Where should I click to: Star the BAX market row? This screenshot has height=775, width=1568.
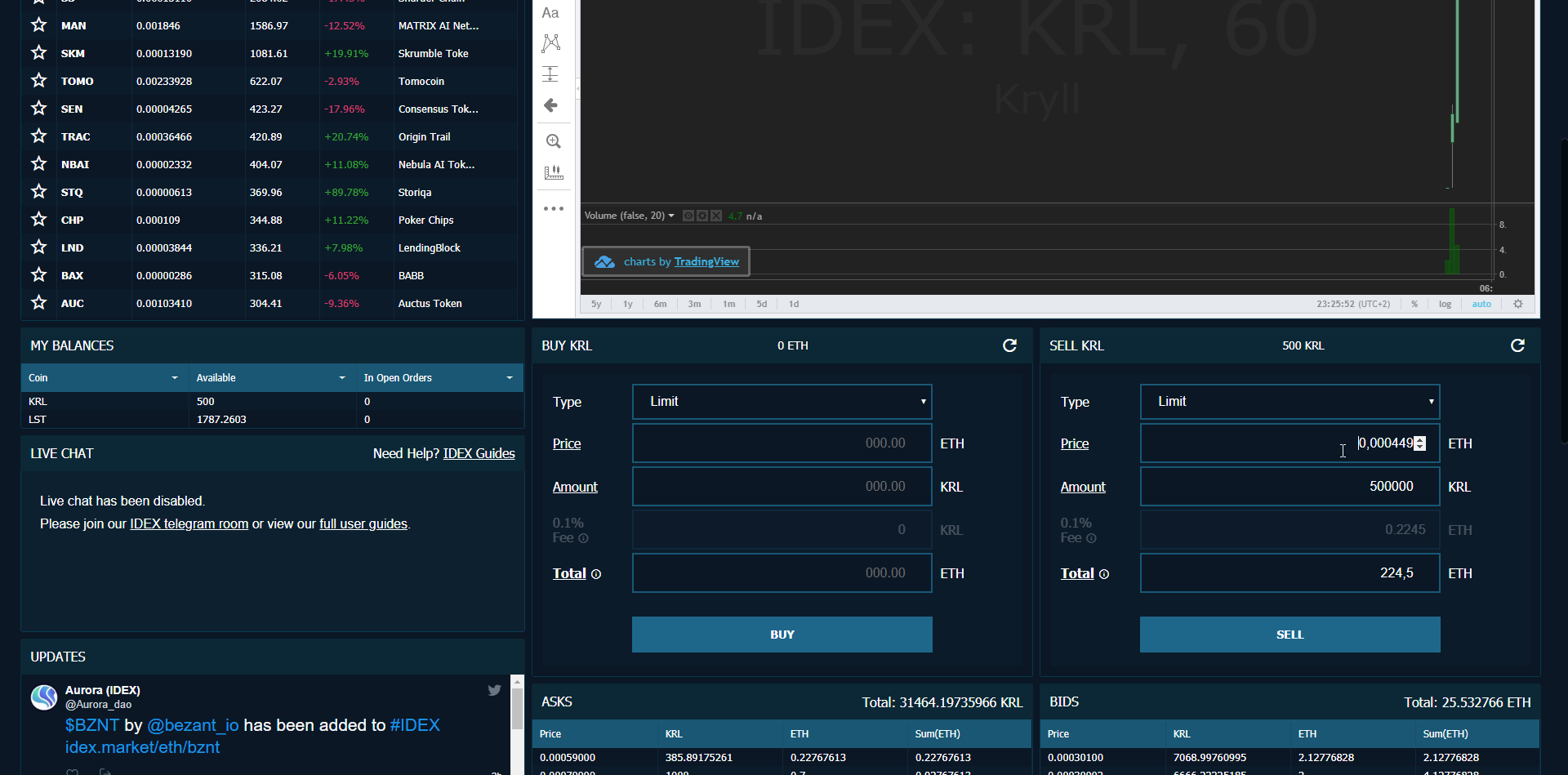pos(38,275)
